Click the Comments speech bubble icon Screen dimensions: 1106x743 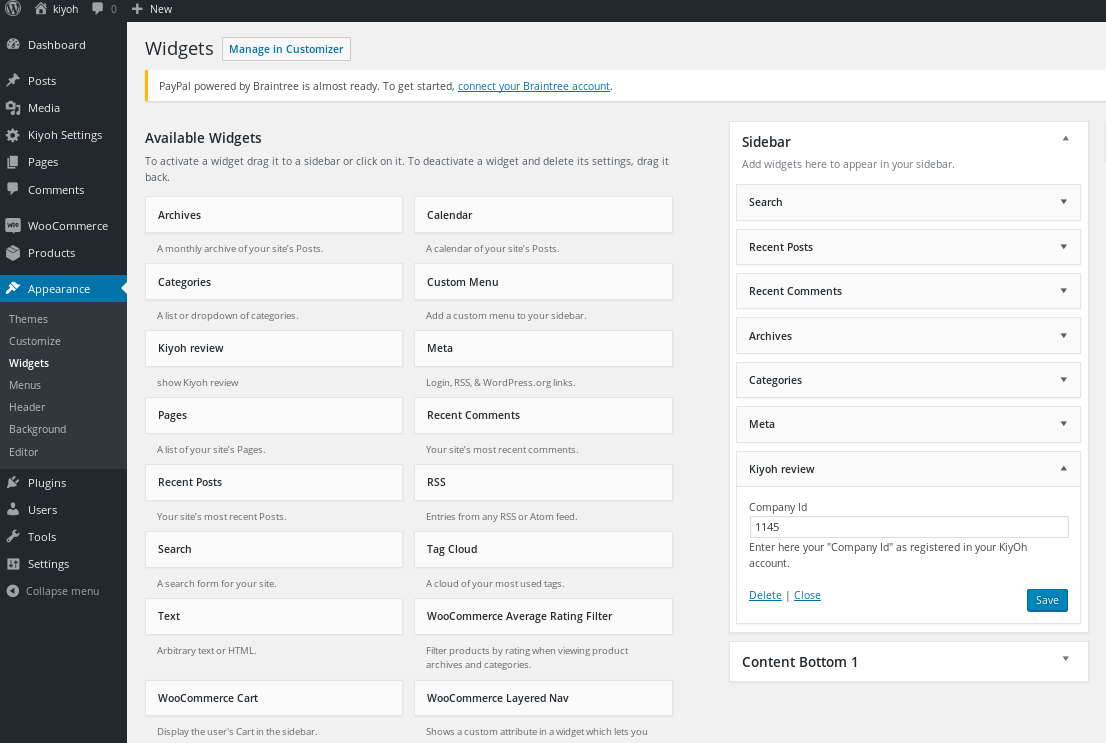click(13, 189)
